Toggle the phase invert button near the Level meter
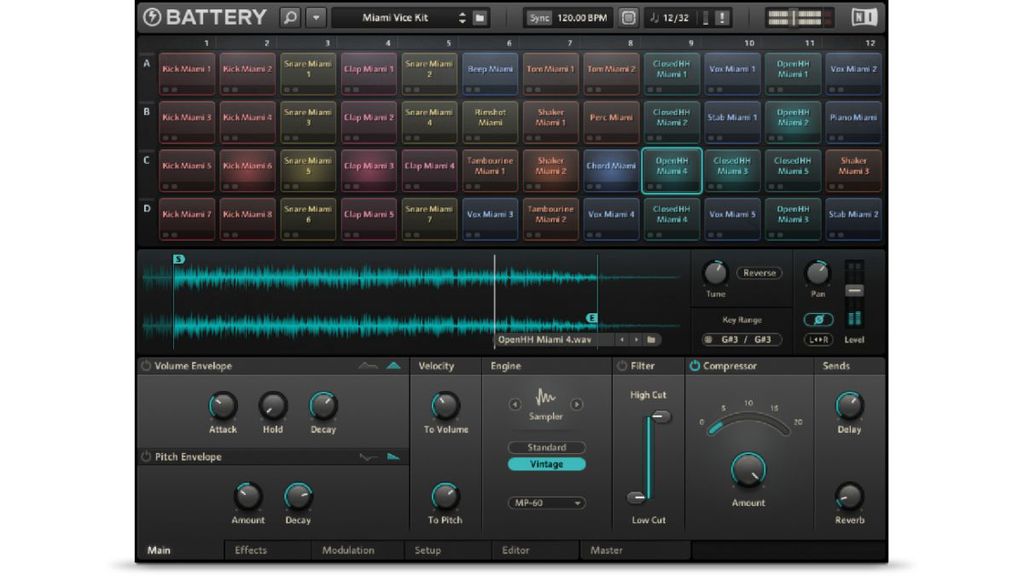1024x576 pixels. (x=819, y=320)
